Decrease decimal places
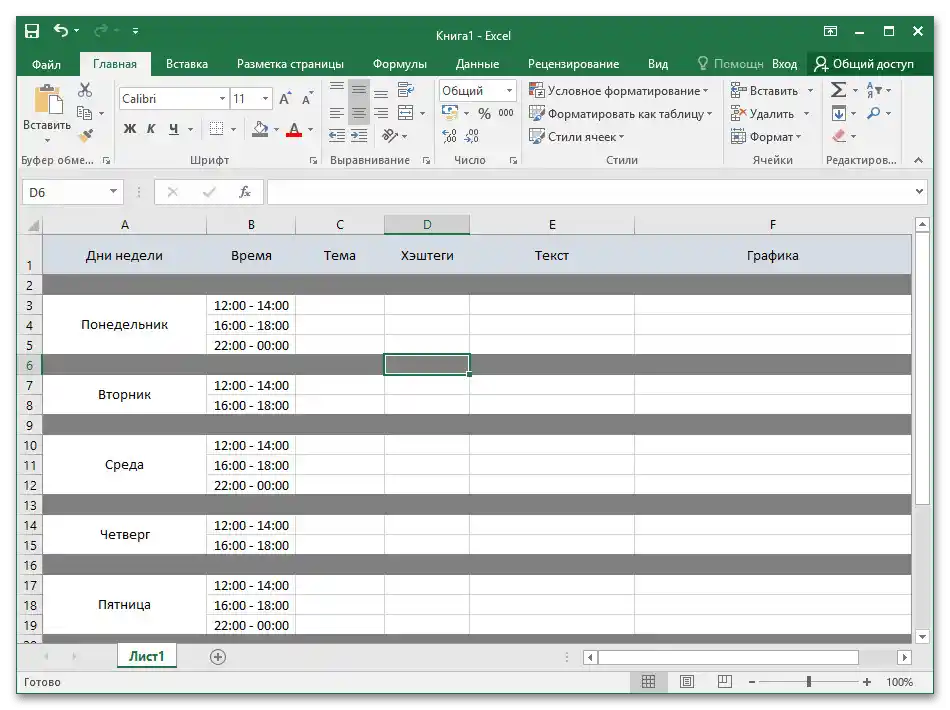This screenshot has height=710, width=950. click(x=471, y=136)
